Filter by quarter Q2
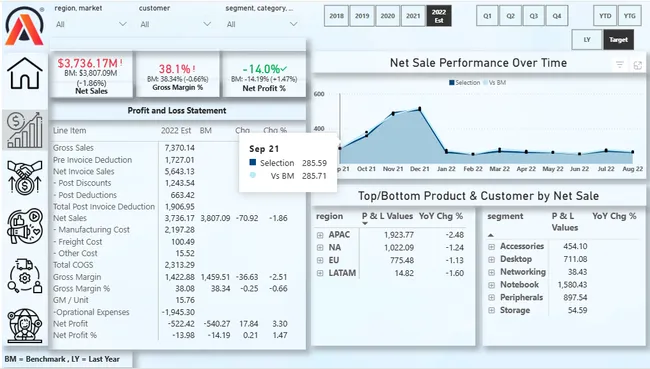The image size is (650, 369). [x=510, y=16]
